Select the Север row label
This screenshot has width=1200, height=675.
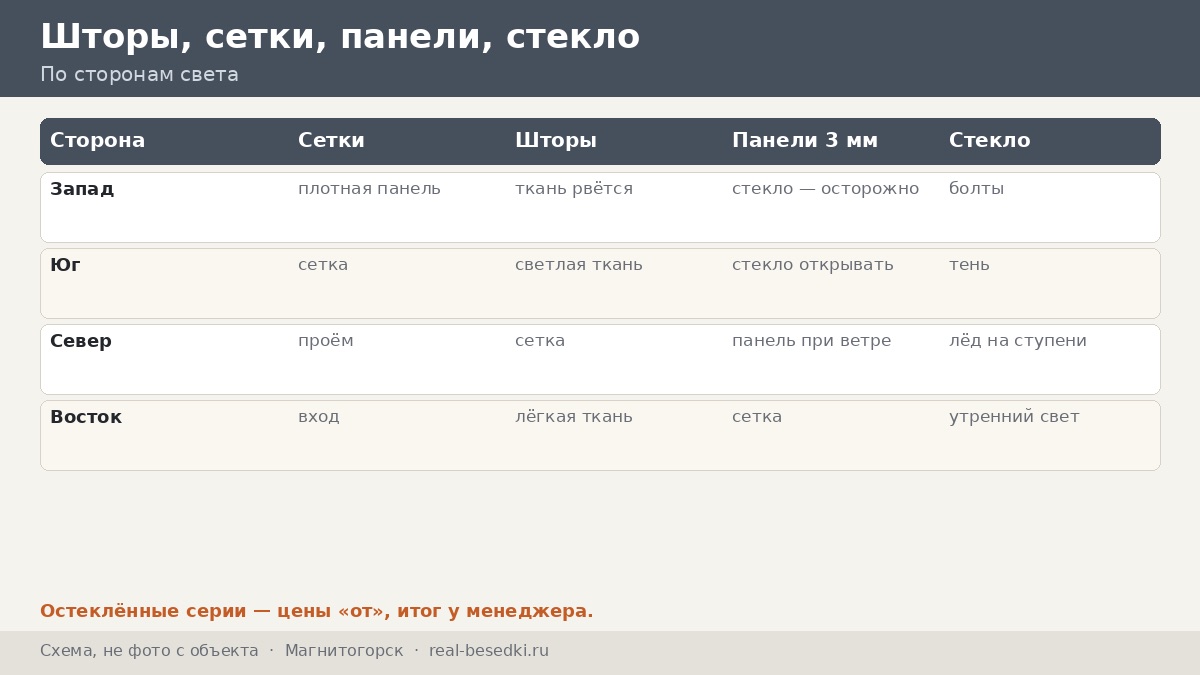tap(81, 341)
